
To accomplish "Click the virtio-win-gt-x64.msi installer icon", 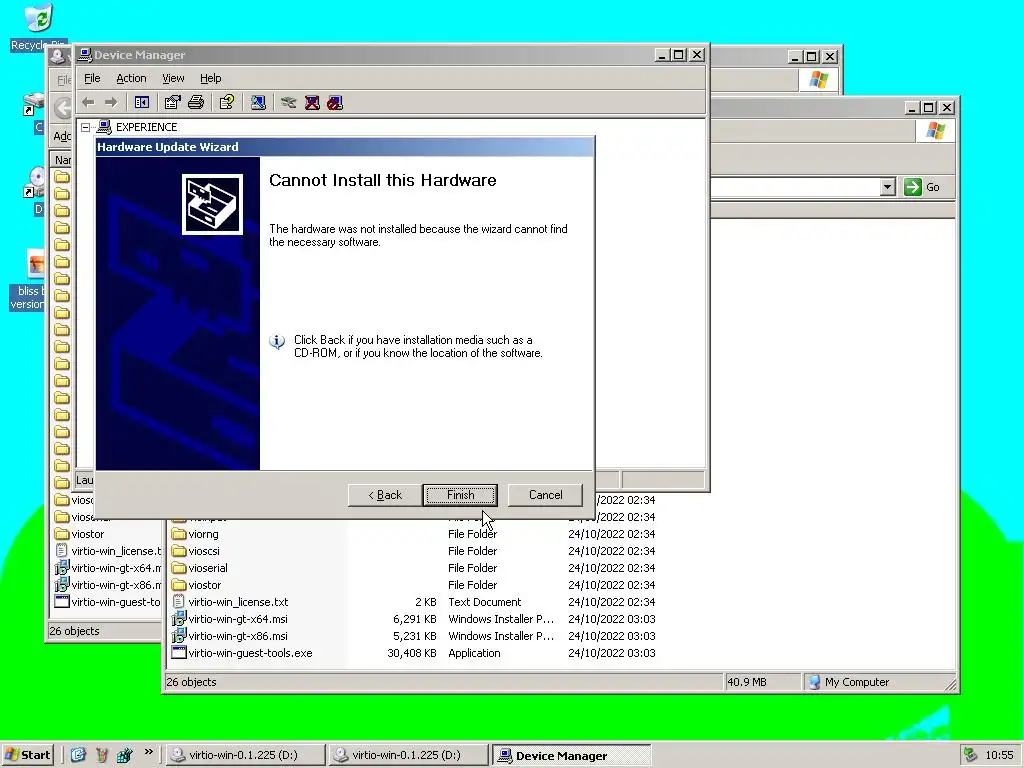I will point(178,619).
